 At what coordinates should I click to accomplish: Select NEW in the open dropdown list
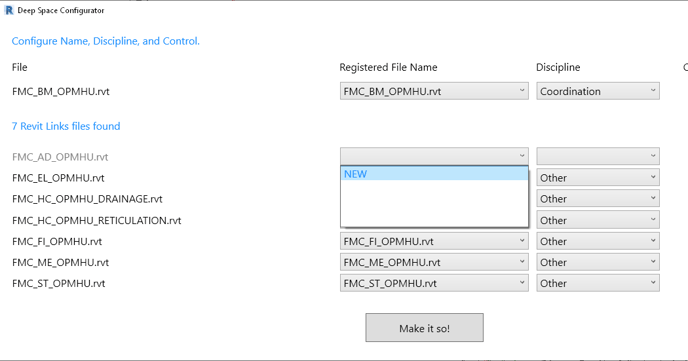click(x=434, y=174)
